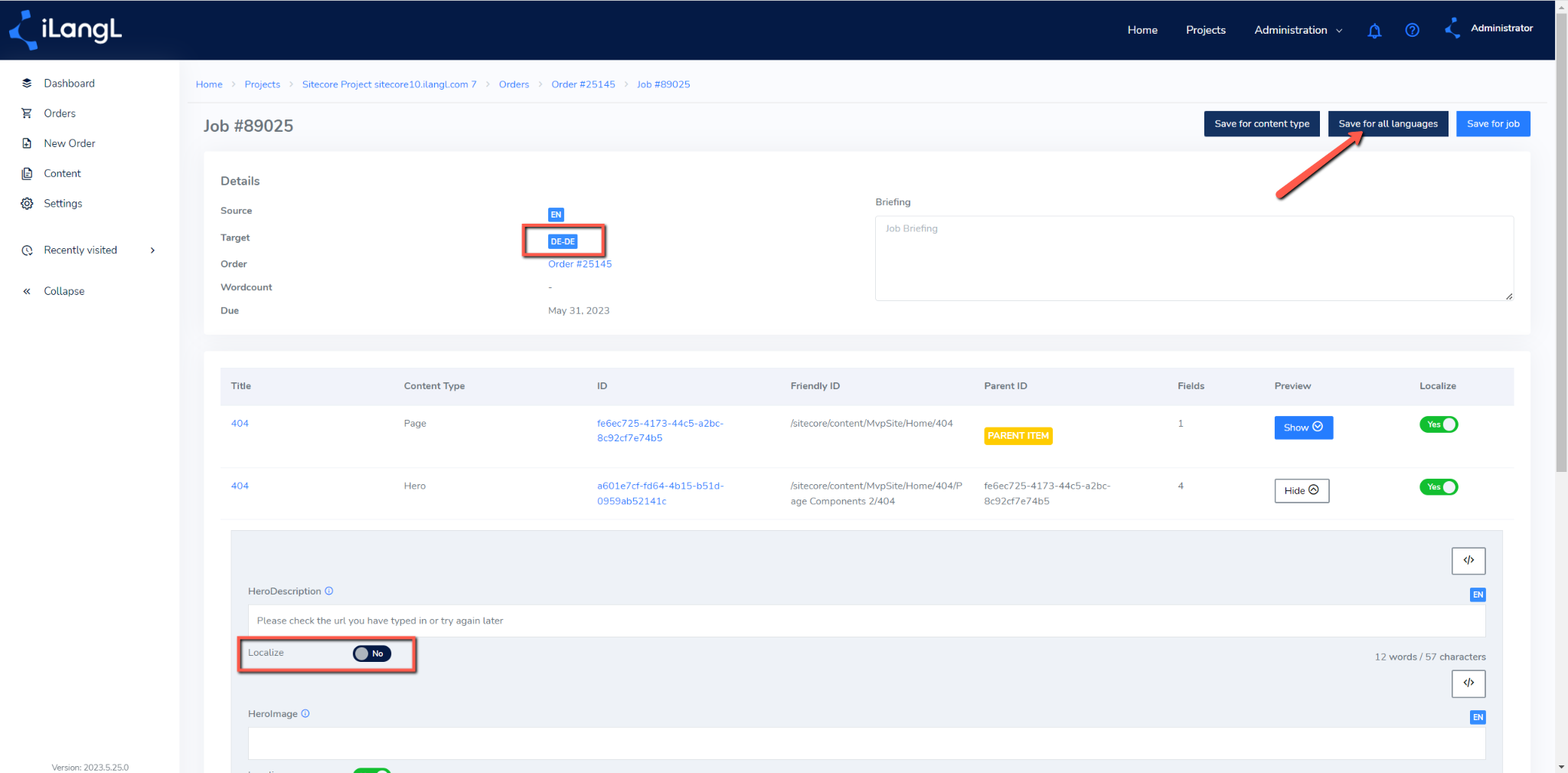
Task: Click the Job Briefing text area
Action: pos(1194,258)
